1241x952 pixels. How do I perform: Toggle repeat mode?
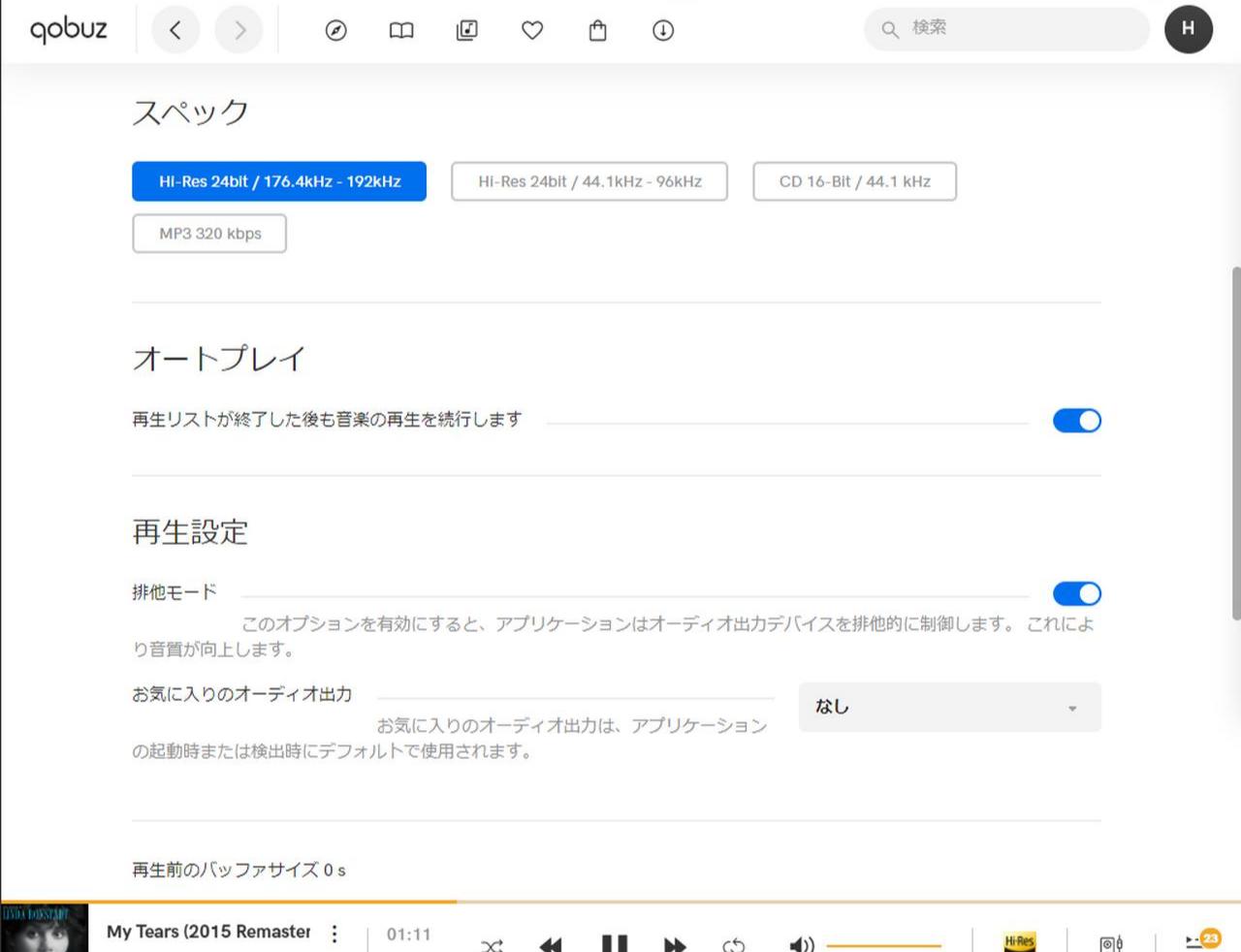click(x=734, y=945)
